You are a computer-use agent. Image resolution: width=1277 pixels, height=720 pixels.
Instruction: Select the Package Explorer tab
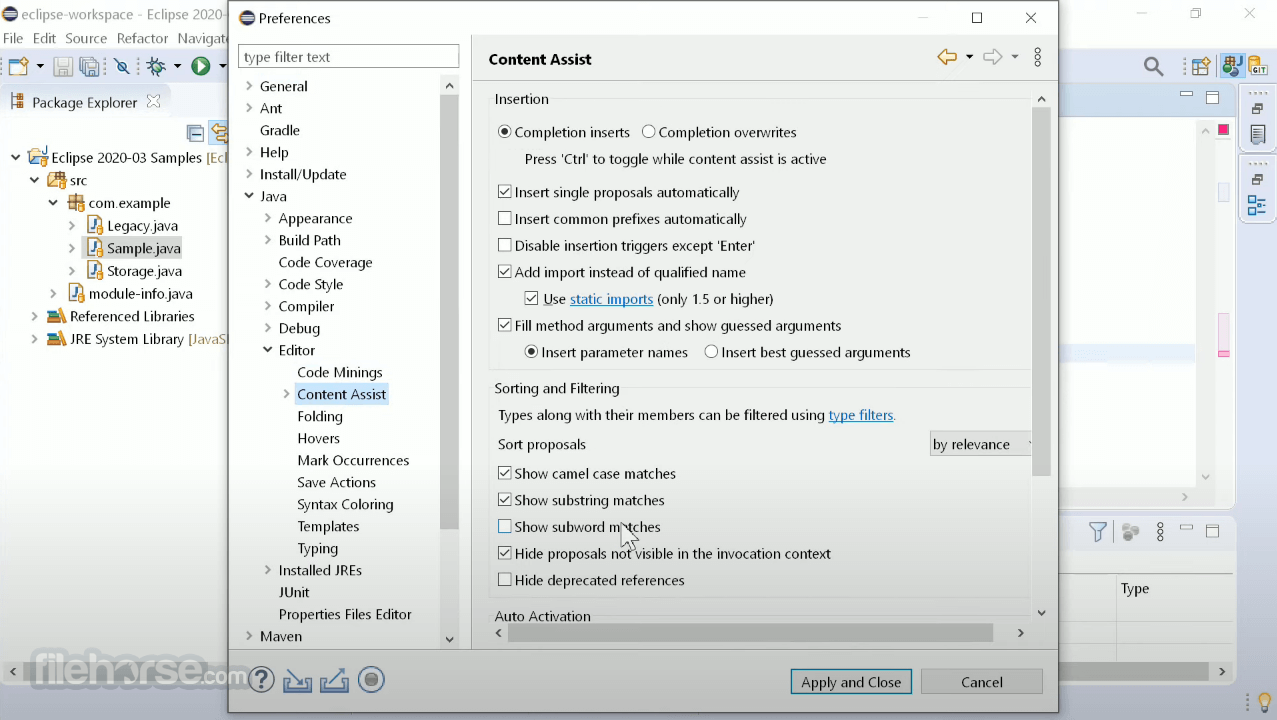84,102
